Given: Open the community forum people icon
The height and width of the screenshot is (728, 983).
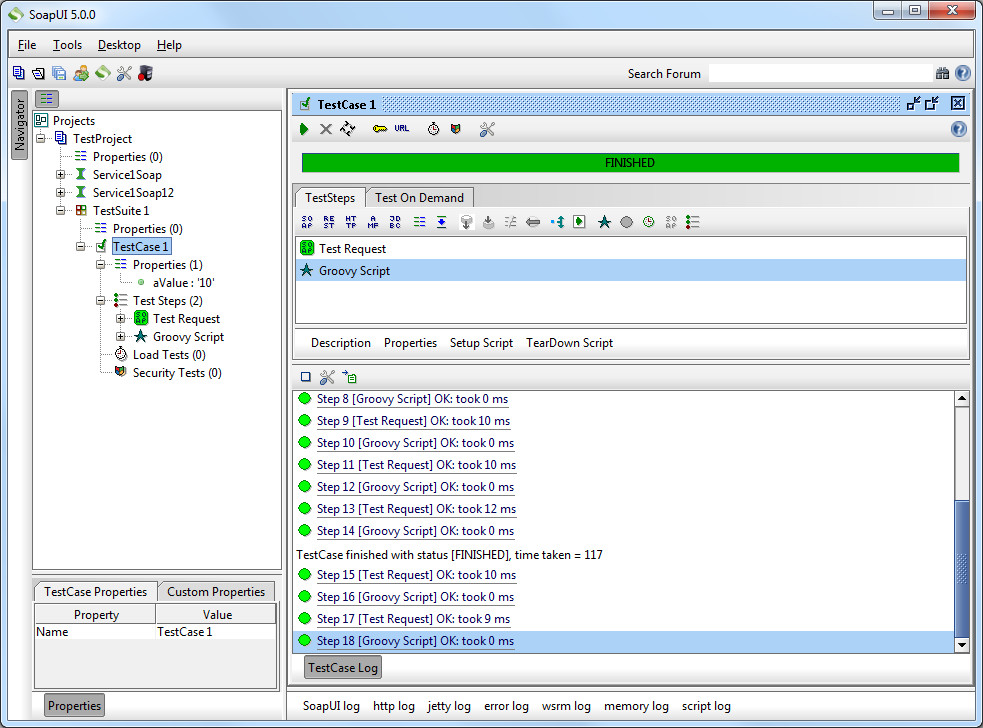Looking at the screenshot, I should click(81, 73).
